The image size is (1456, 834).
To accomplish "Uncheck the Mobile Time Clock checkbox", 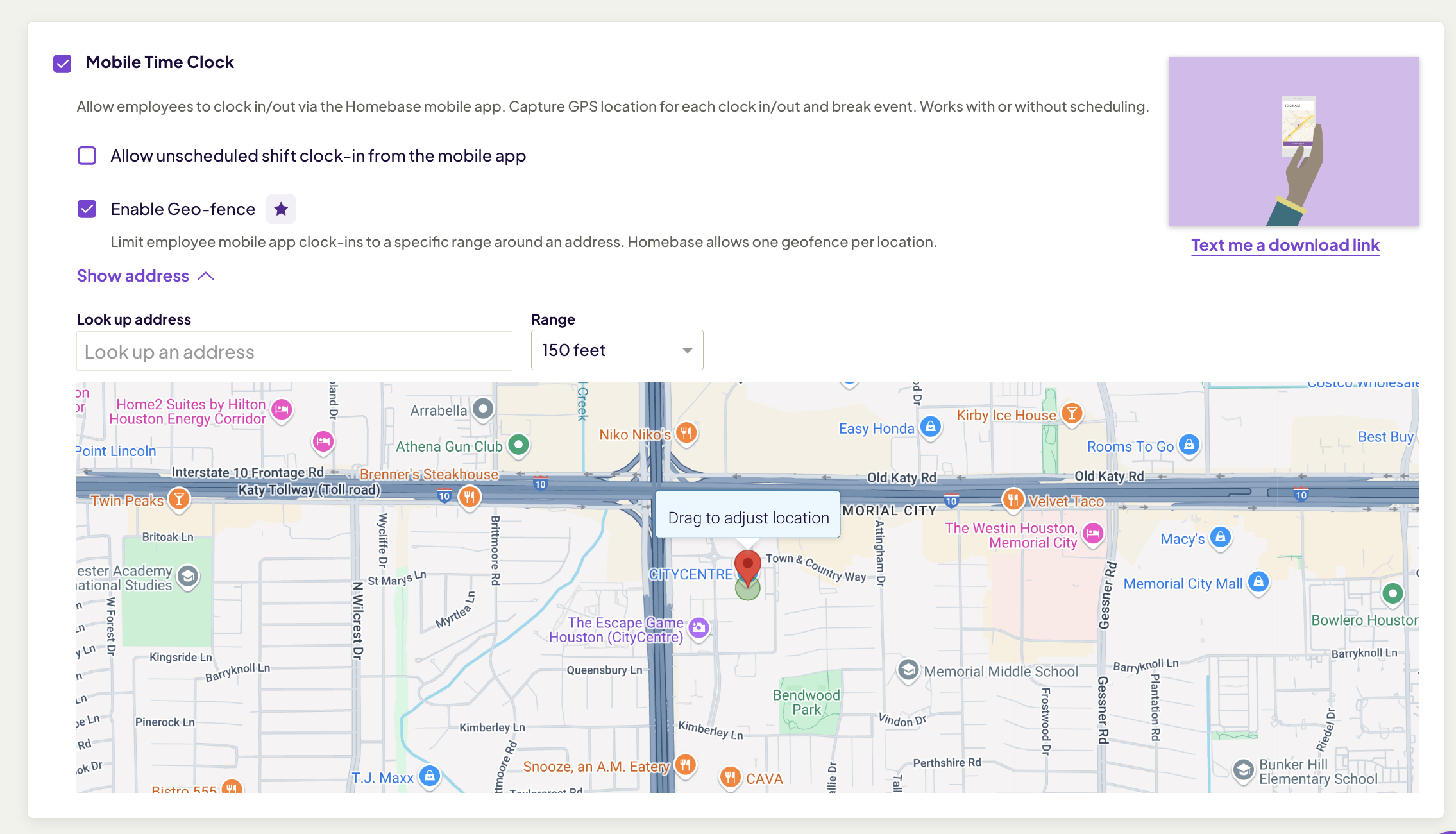I will 62,64.
